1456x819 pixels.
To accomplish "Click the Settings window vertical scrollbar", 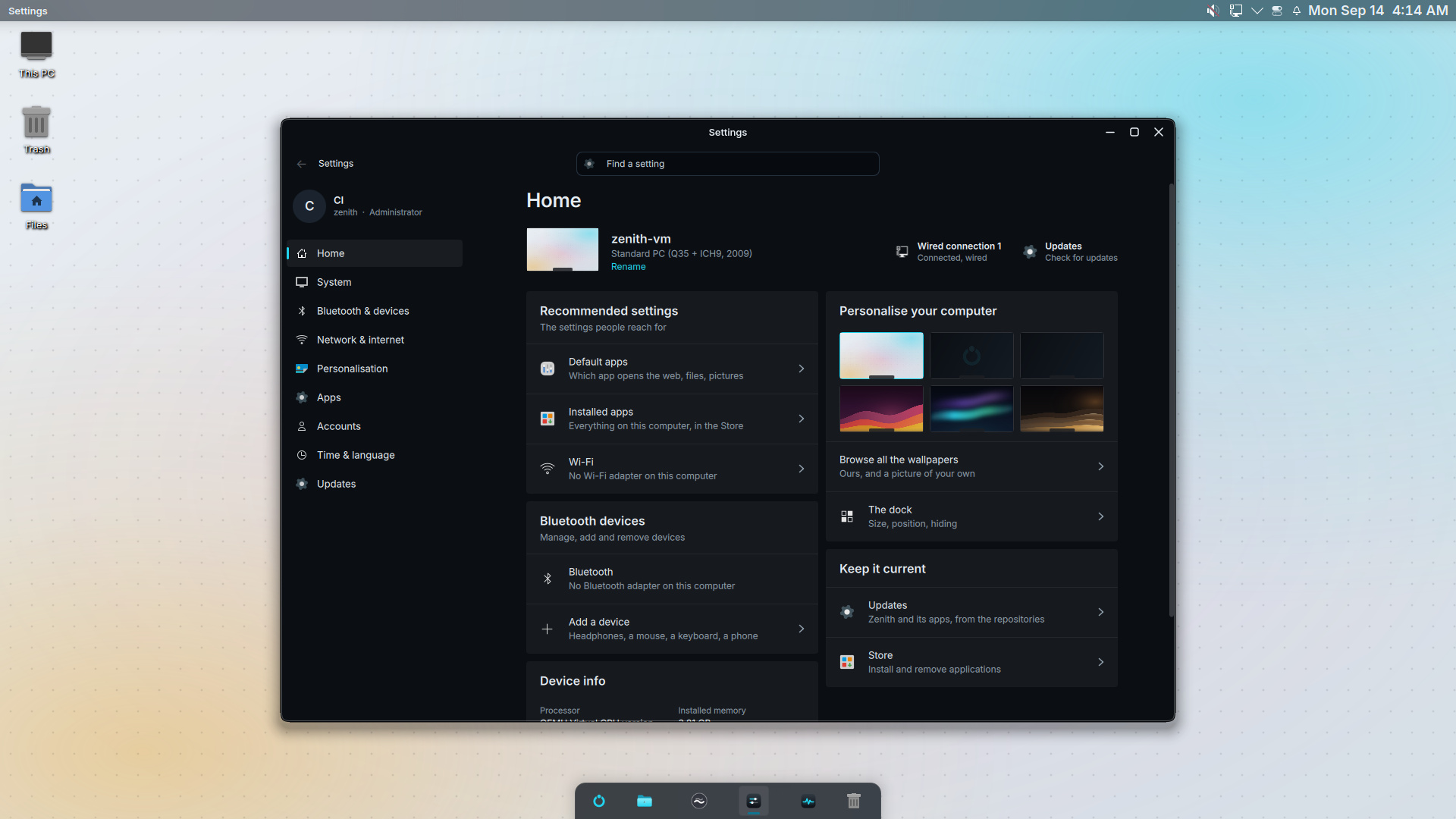I will [1171, 400].
